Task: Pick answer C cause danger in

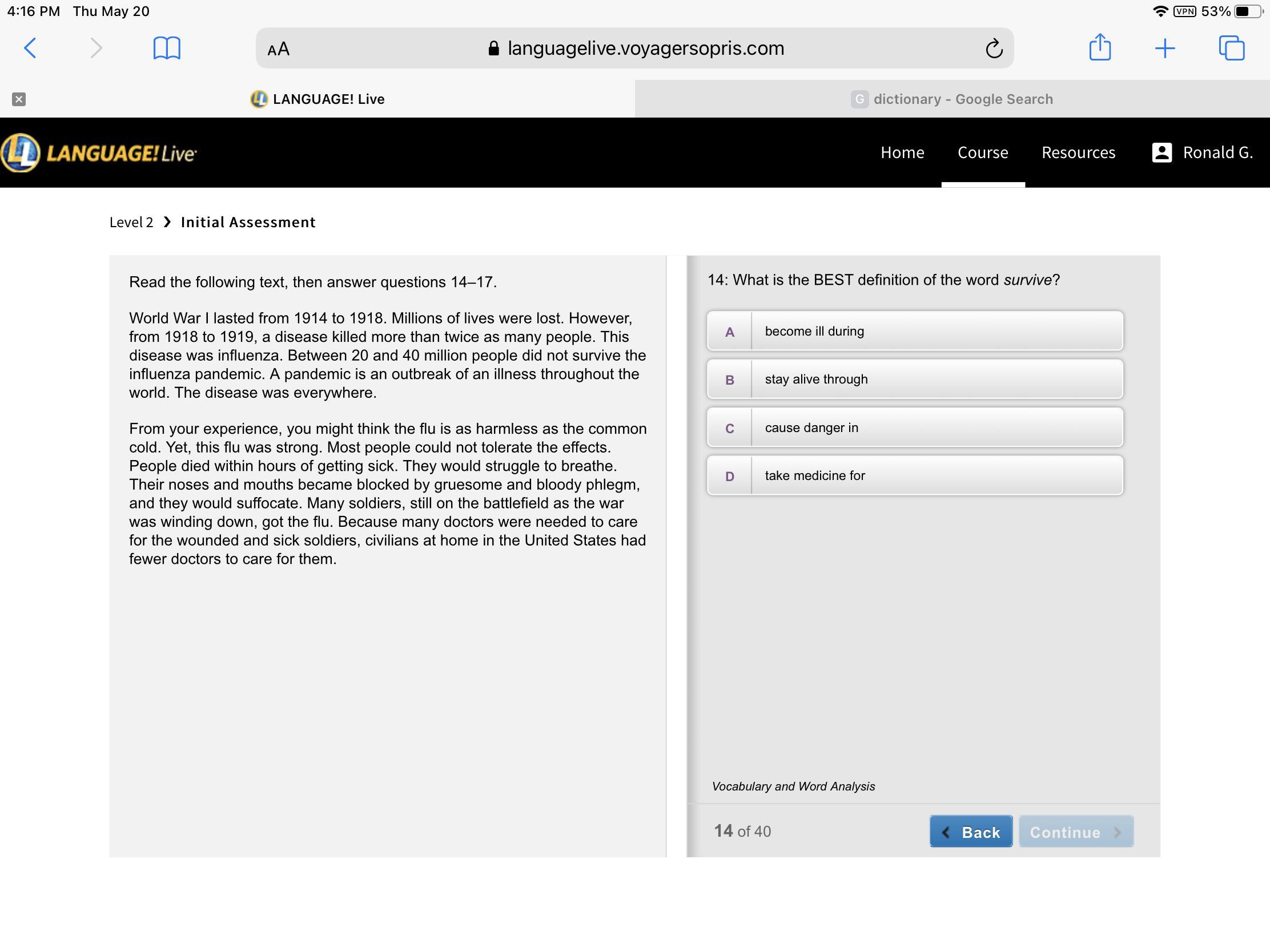Action: (x=915, y=427)
